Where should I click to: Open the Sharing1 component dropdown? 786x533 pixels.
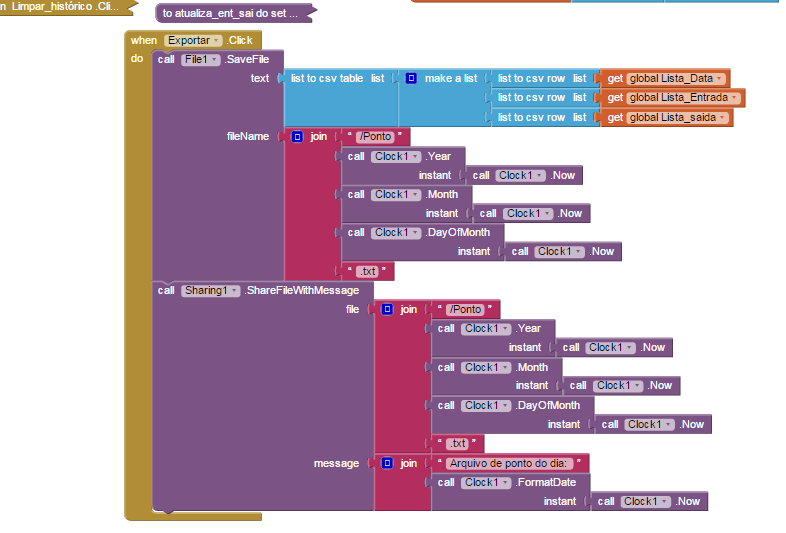pyautogui.click(x=234, y=291)
